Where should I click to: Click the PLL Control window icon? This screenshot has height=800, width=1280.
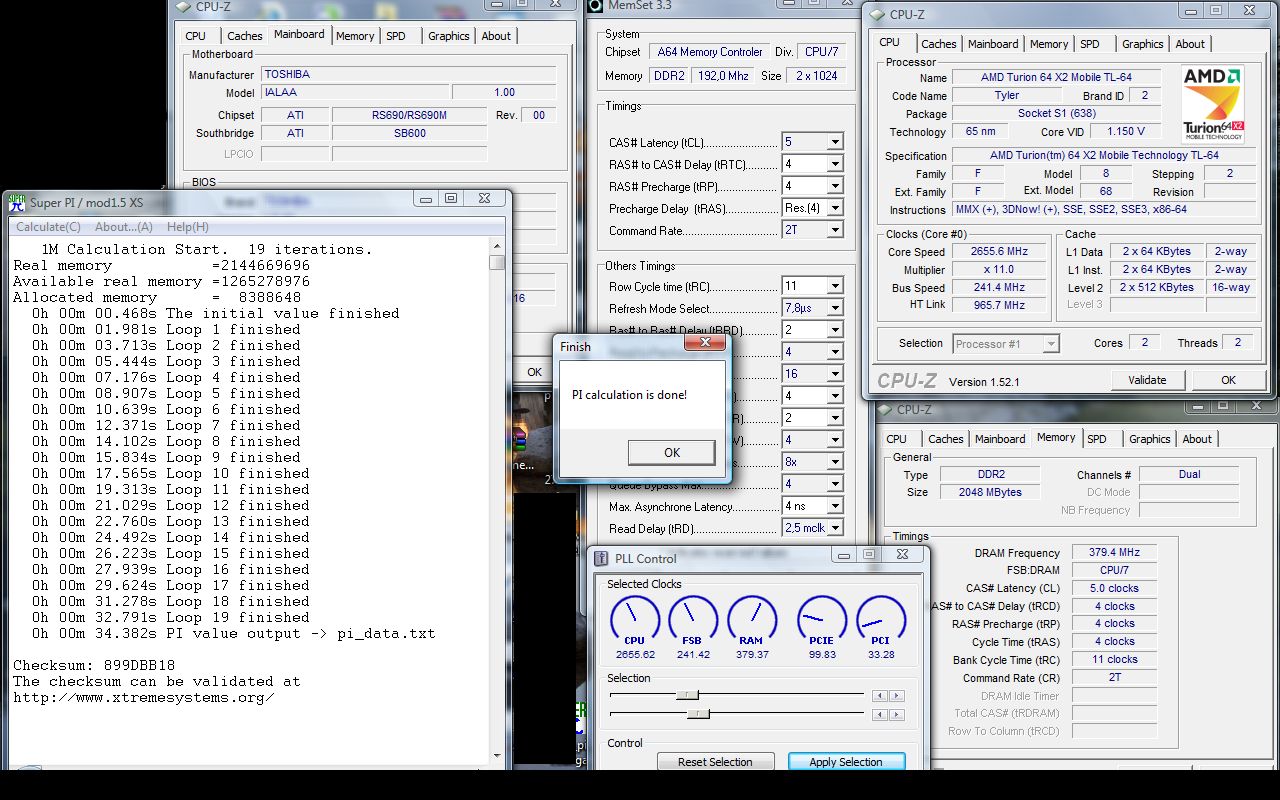(601, 558)
